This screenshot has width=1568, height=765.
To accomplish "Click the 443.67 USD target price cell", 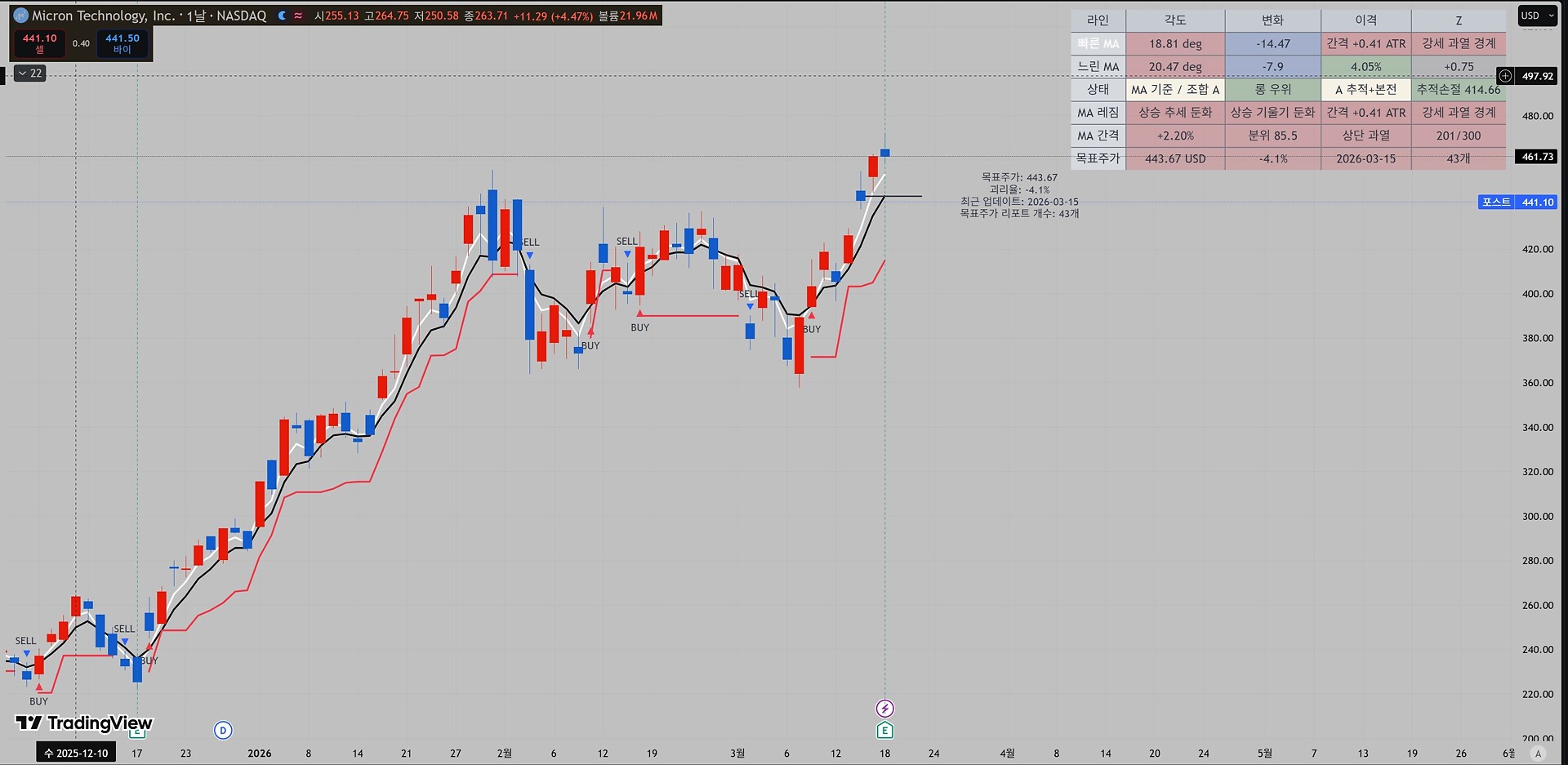I will [x=1175, y=158].
